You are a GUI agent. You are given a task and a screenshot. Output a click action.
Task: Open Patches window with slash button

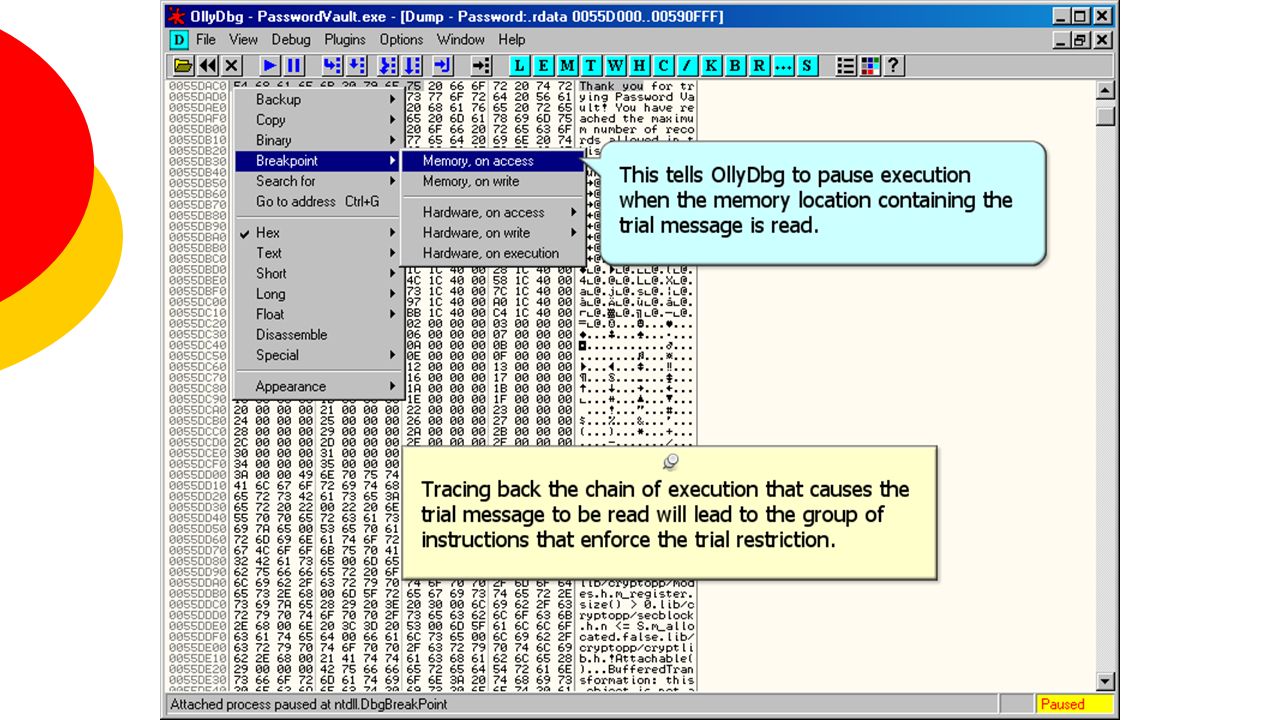(688, 66)
